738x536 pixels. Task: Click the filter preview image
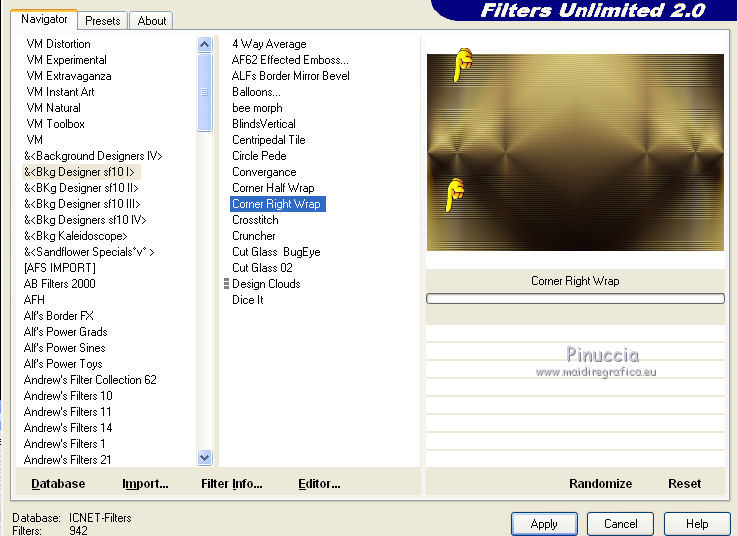point(575,152)
